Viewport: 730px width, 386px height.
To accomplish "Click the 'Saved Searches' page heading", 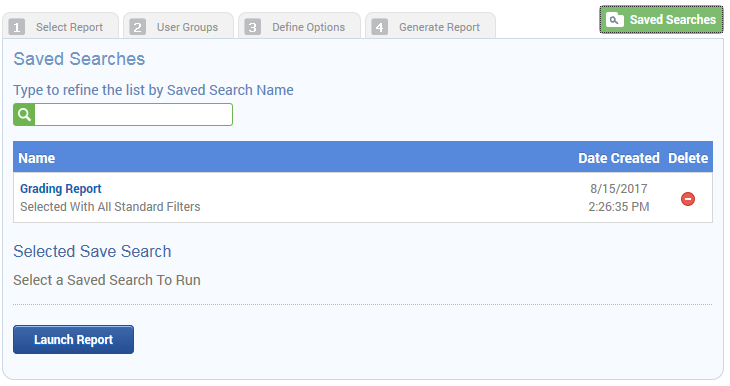I will (x=79, y=59).
